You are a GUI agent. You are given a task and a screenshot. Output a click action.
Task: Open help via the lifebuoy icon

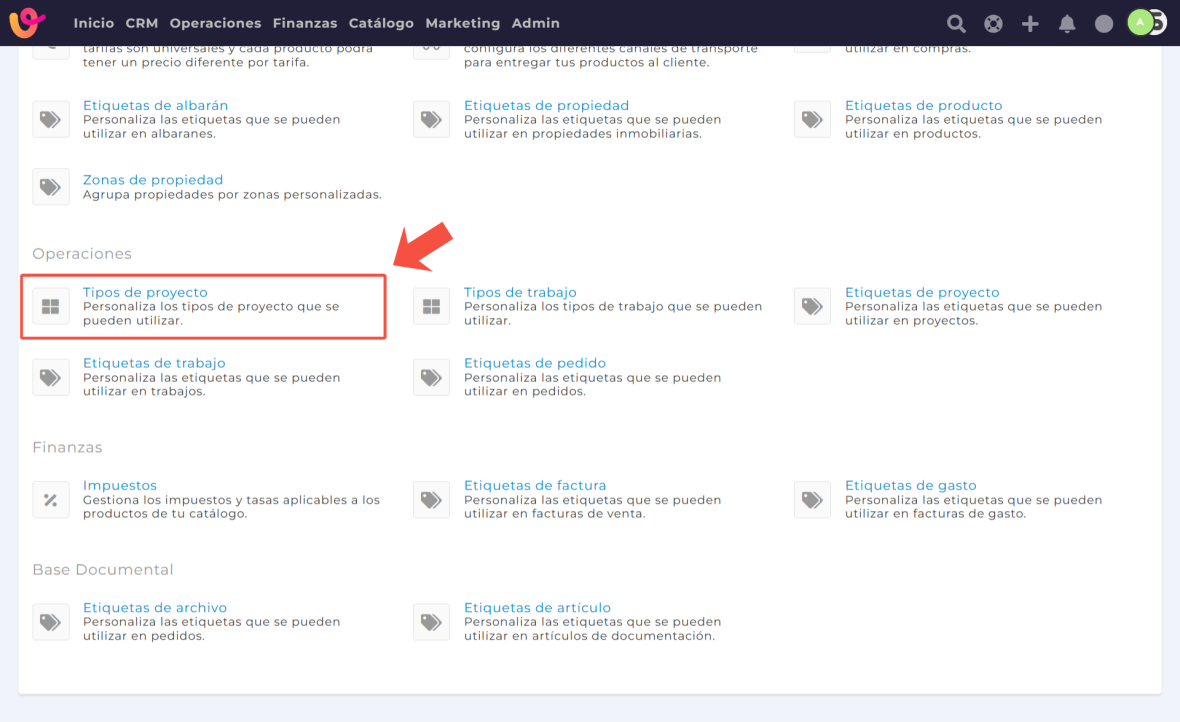[993, 23]
